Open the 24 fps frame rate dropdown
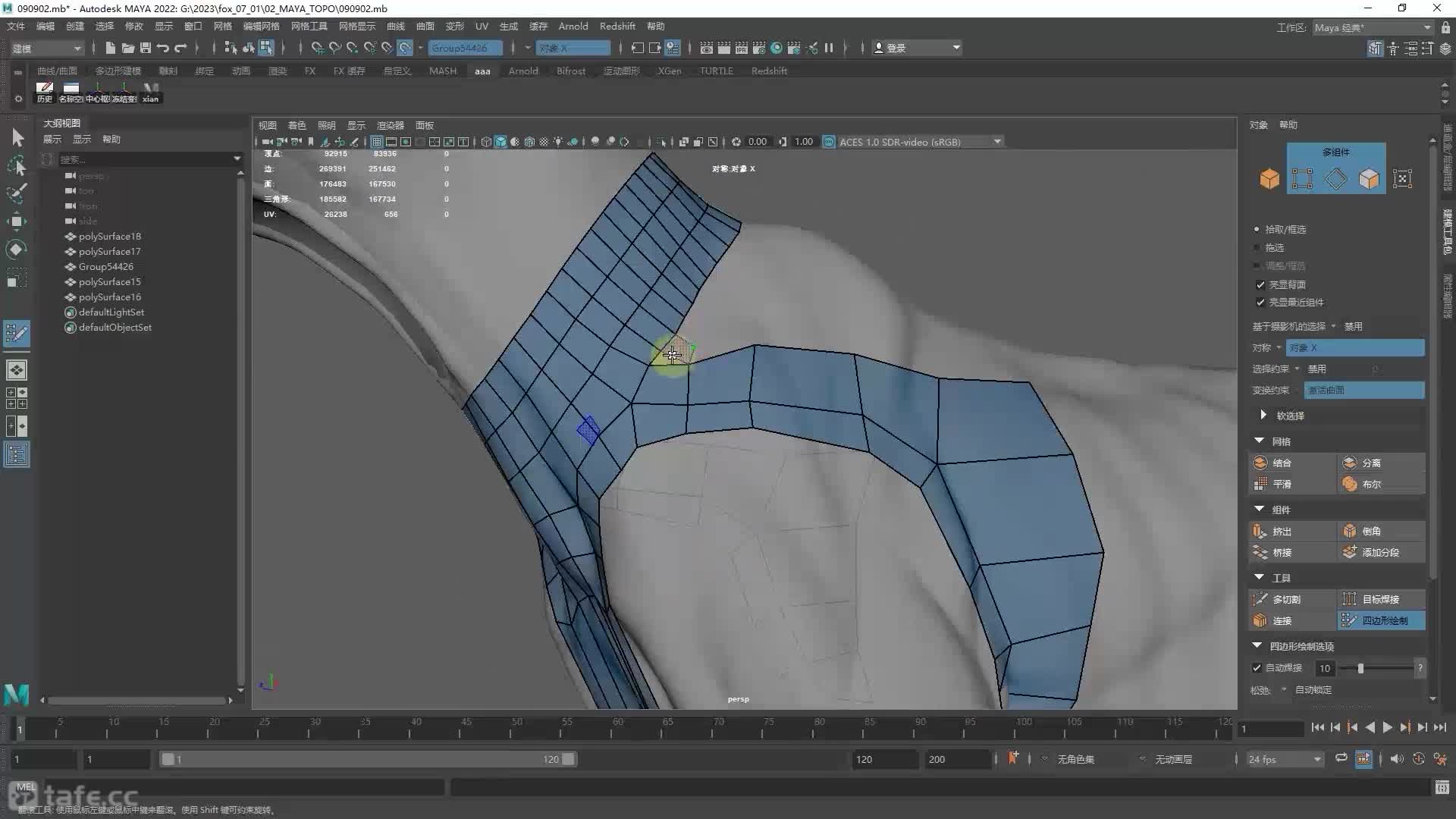 (1285, 759)
